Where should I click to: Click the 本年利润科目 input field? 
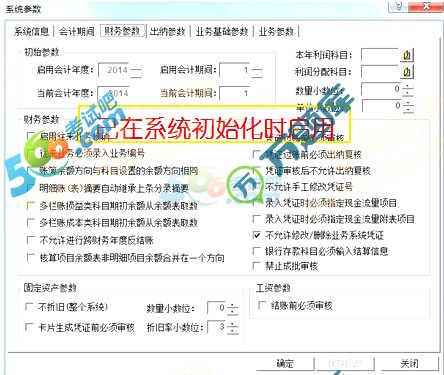380,55
